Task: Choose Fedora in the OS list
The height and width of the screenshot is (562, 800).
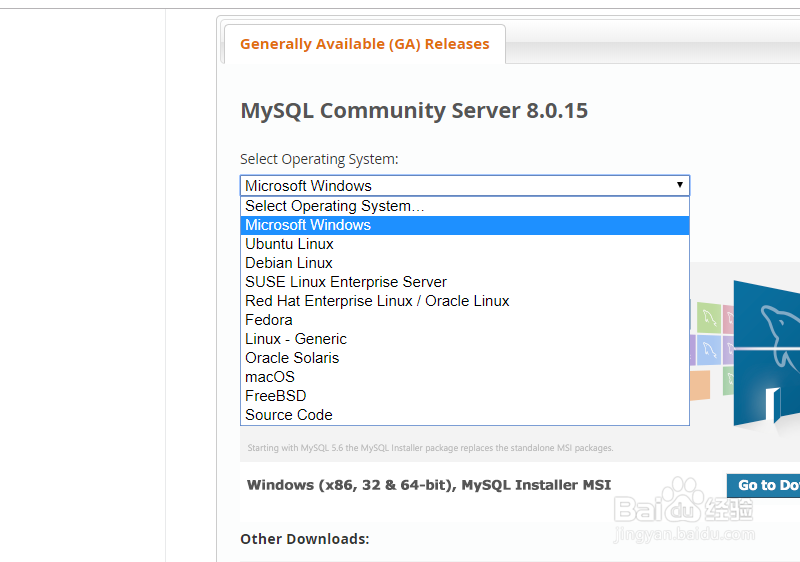Action: coord(269,320)
